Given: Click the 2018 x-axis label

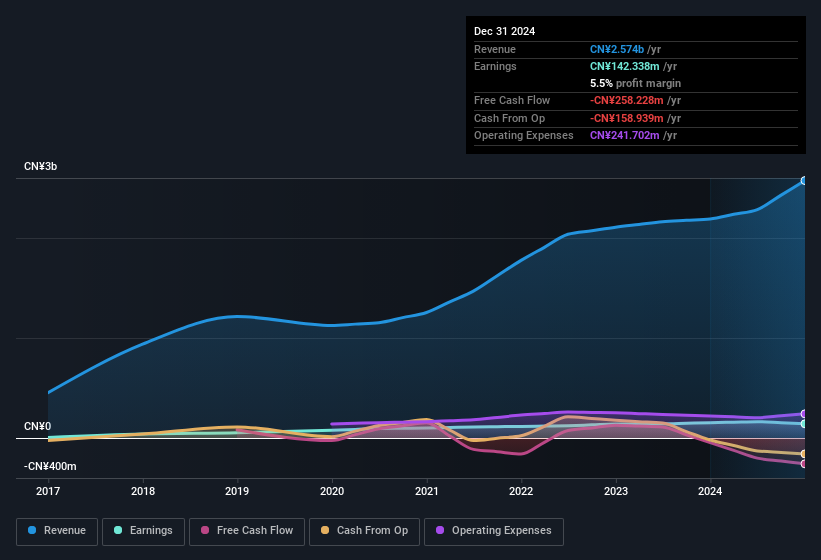Looking at the screenshot, I should 143,491.
